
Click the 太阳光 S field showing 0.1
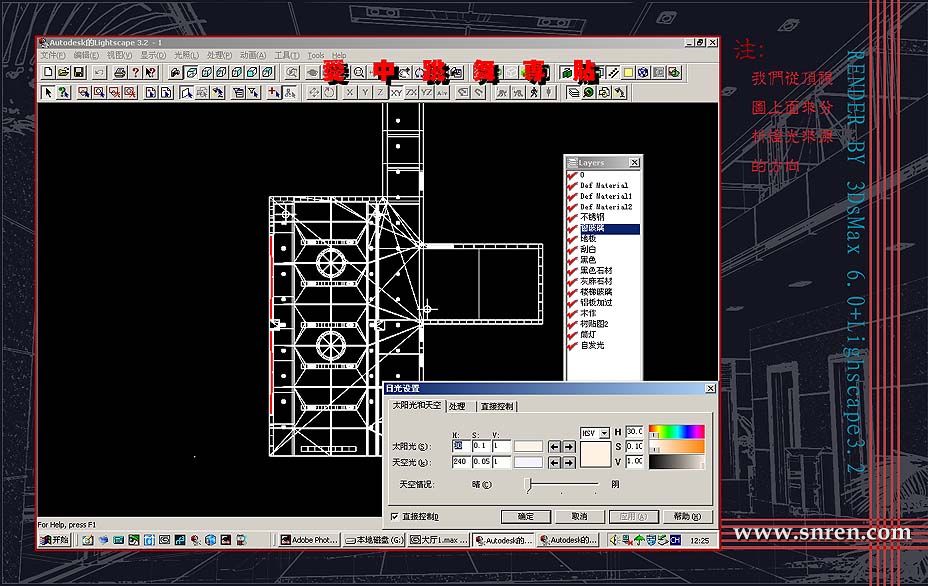(481, 446)
